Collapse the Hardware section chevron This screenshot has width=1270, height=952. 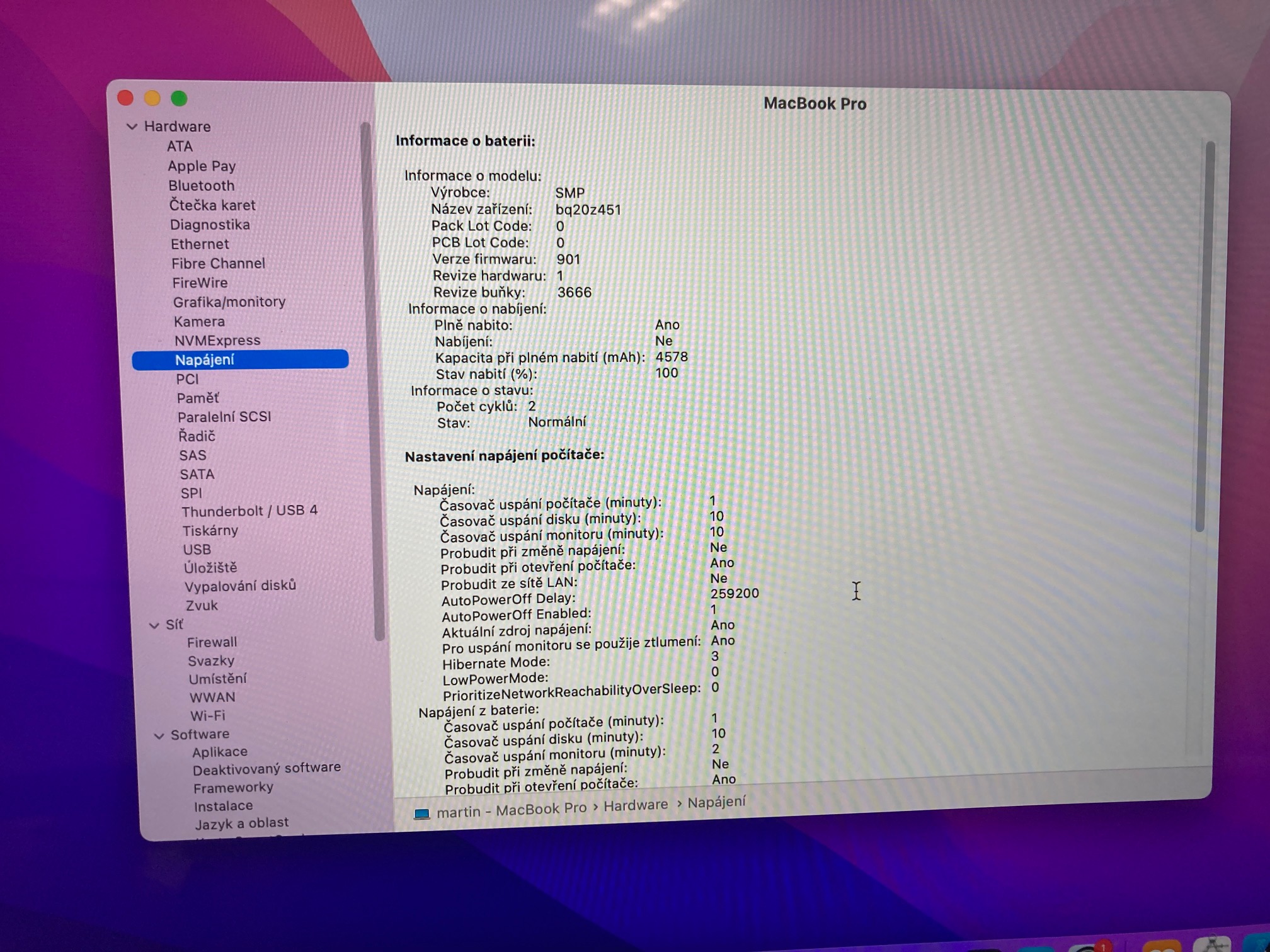point(132,127)
